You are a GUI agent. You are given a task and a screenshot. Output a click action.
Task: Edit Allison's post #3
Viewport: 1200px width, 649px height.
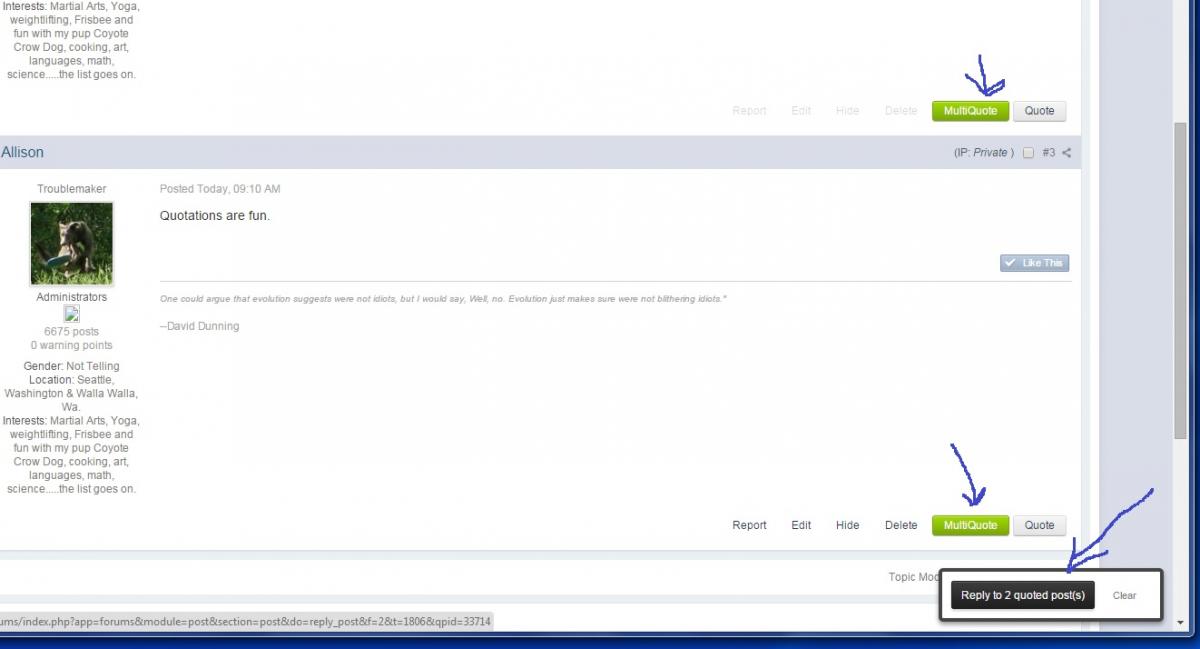coord(801,525)
